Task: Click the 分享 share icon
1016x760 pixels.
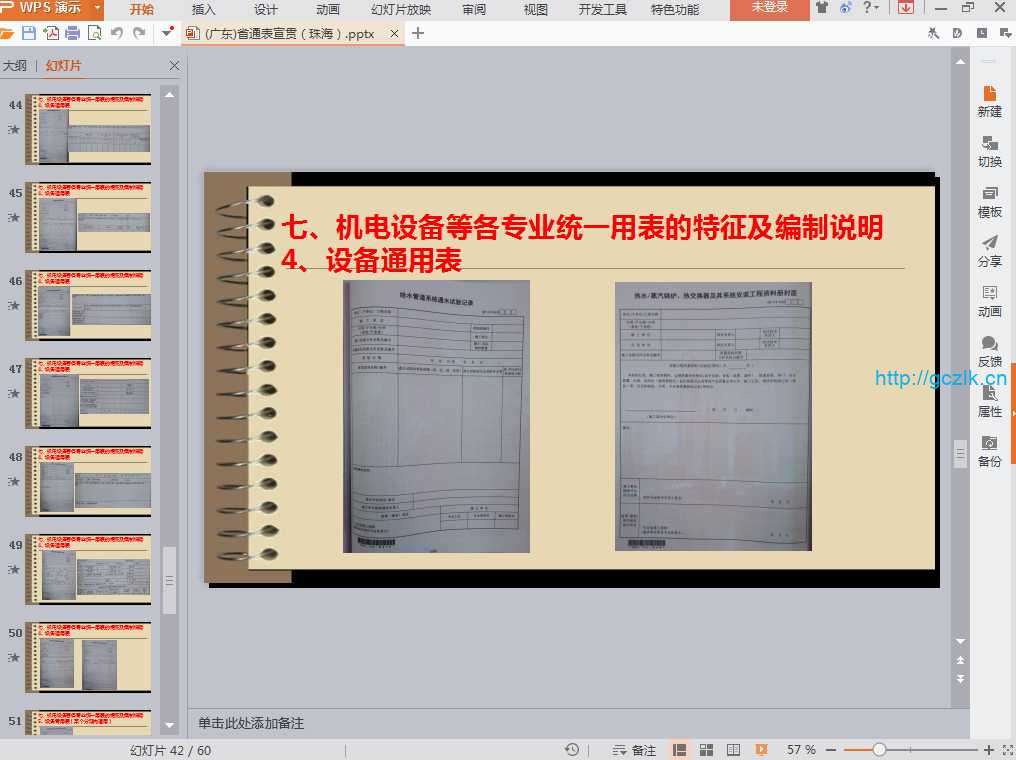Action: [989, 251]
